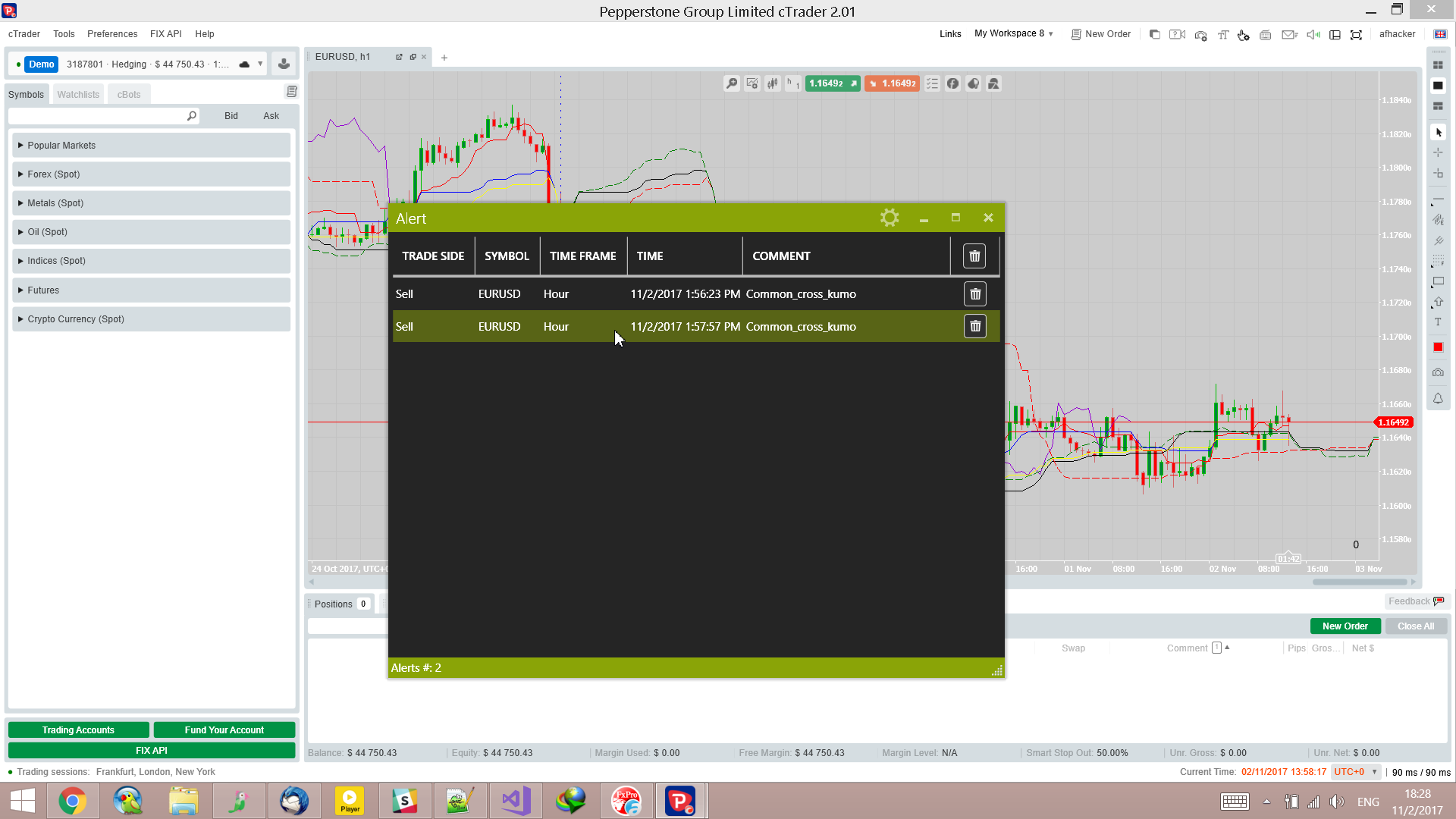Viewport: 1456px width, 819px height.
Task: Open the h1 timeframe selector
Action: tap(792, 83)
